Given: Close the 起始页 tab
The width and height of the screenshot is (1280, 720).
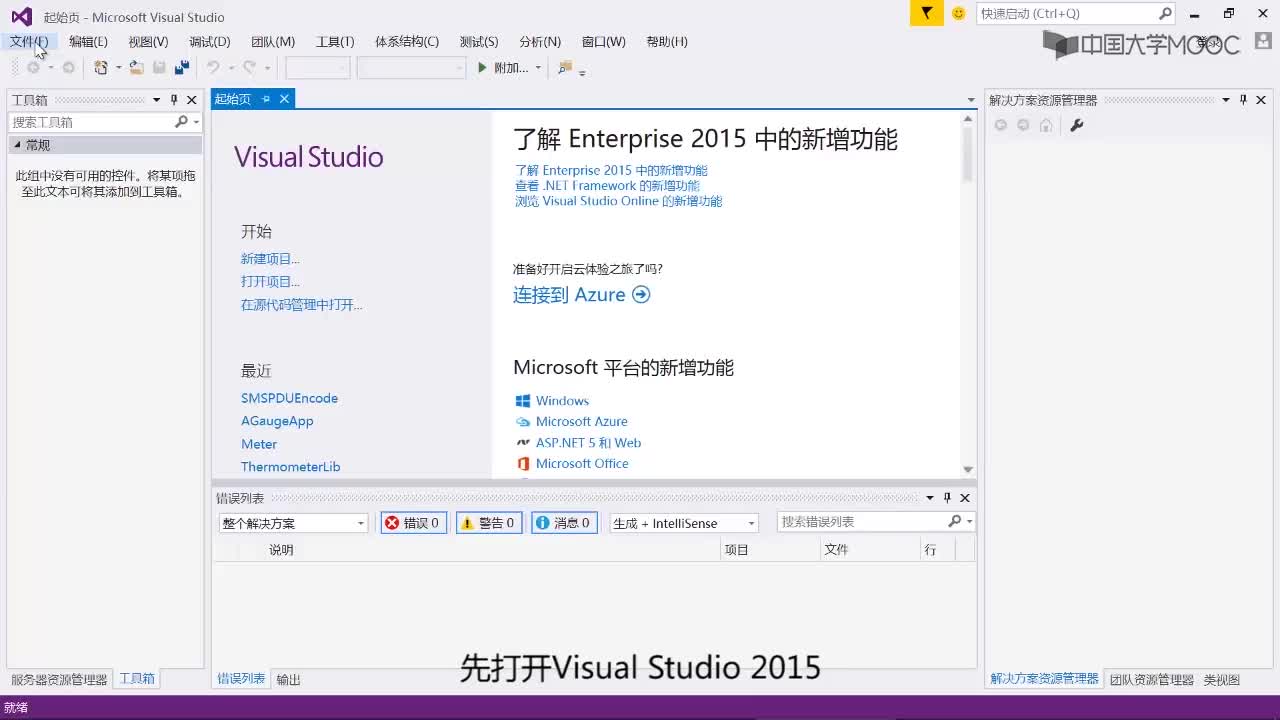Looking at the screenshot, I should tap(284, 99).
